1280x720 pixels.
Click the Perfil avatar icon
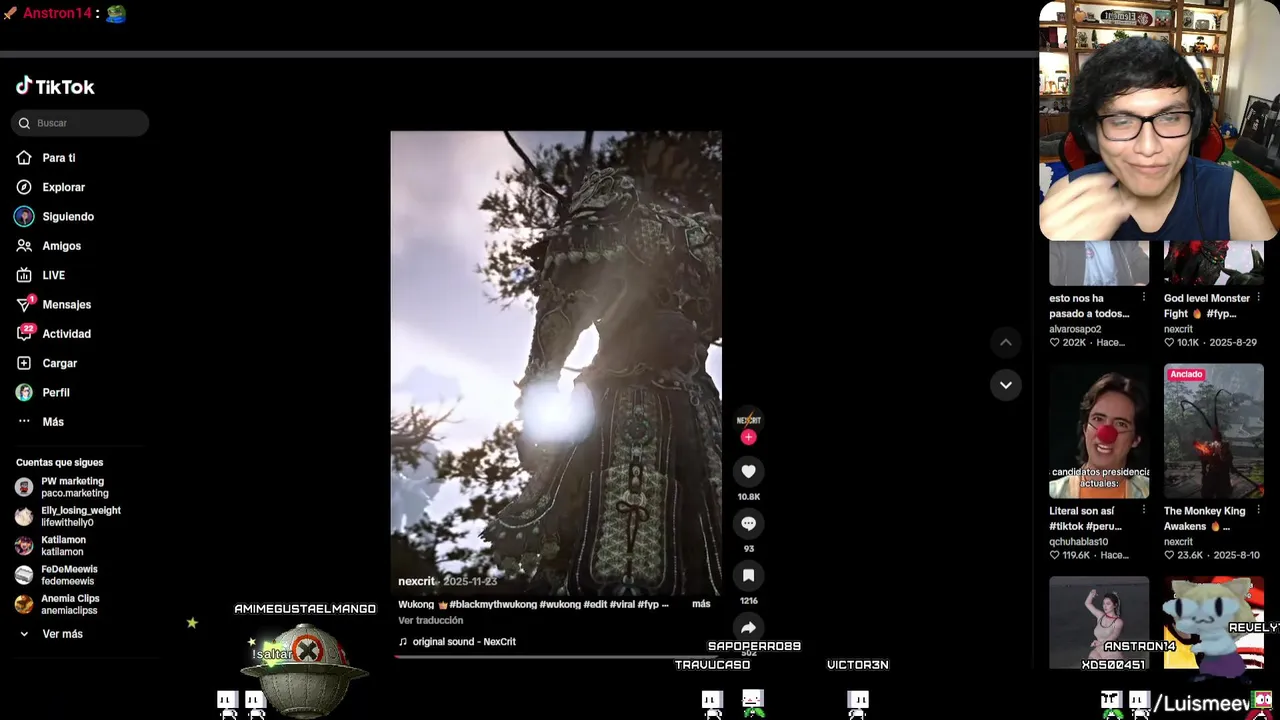point(24,393)
